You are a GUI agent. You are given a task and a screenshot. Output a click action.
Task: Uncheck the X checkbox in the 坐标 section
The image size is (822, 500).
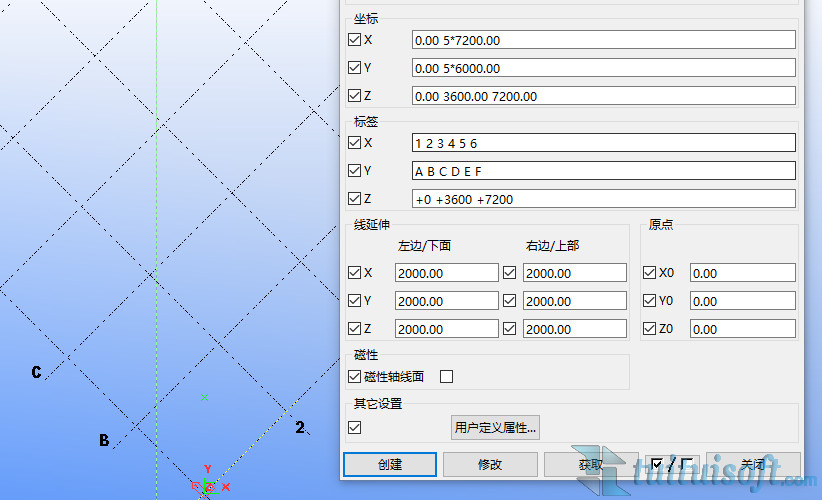click(x=355, y=40)
